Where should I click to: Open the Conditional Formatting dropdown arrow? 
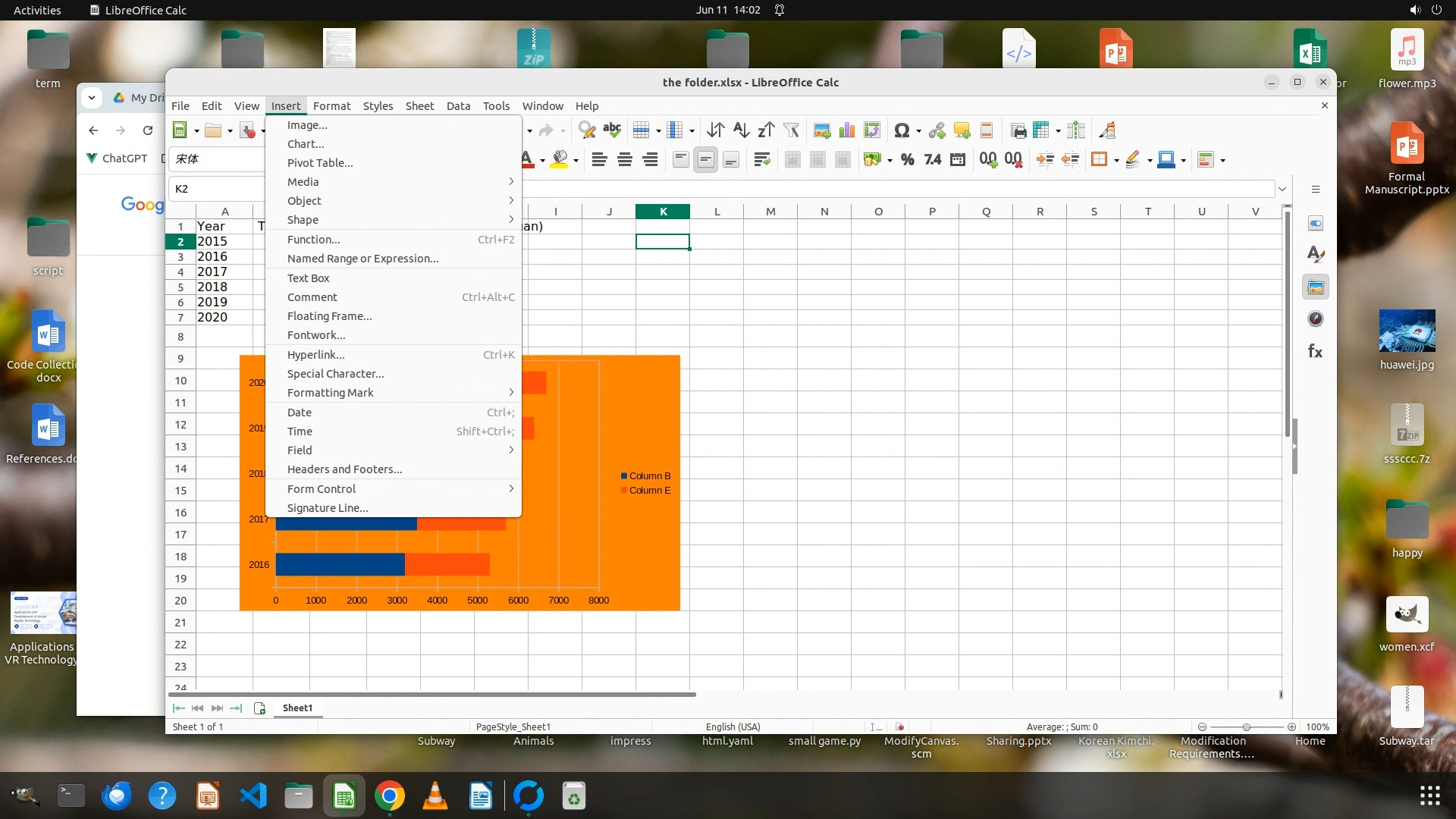(x=1222, y=160)
